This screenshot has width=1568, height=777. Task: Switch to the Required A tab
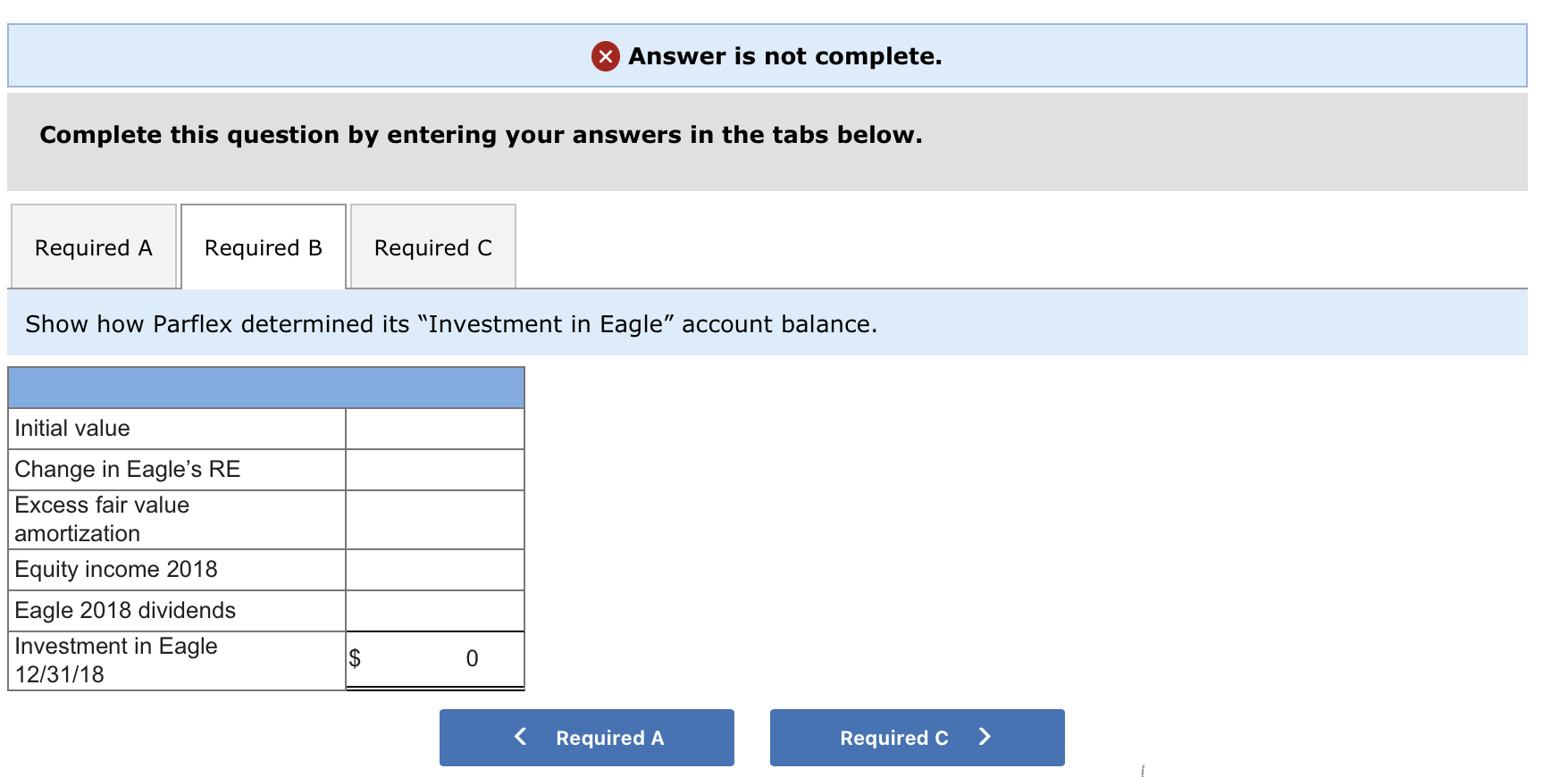coord(94,246)
